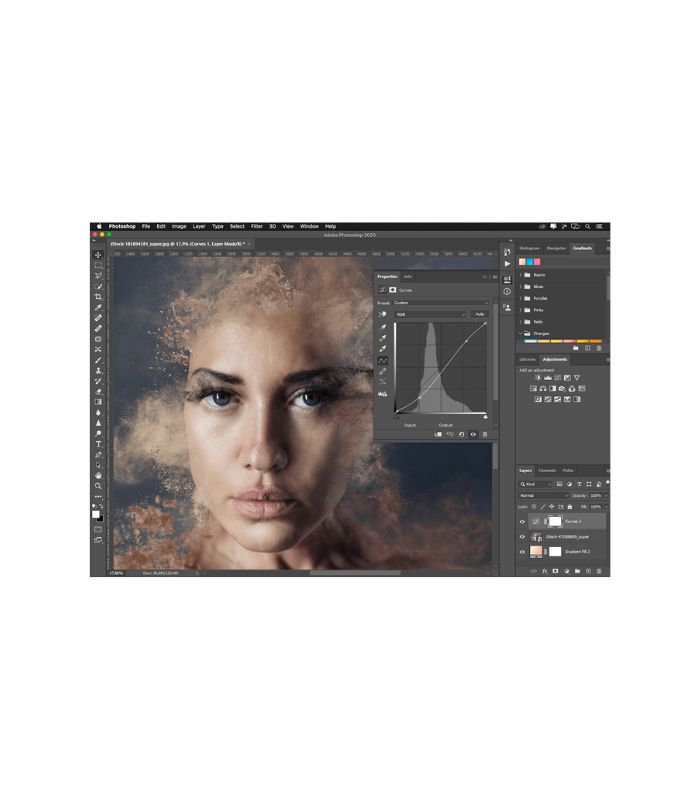This screenshot has height=800, width=700.
Task: Hide the Curves 1 layer
Action: coord(522,521)
